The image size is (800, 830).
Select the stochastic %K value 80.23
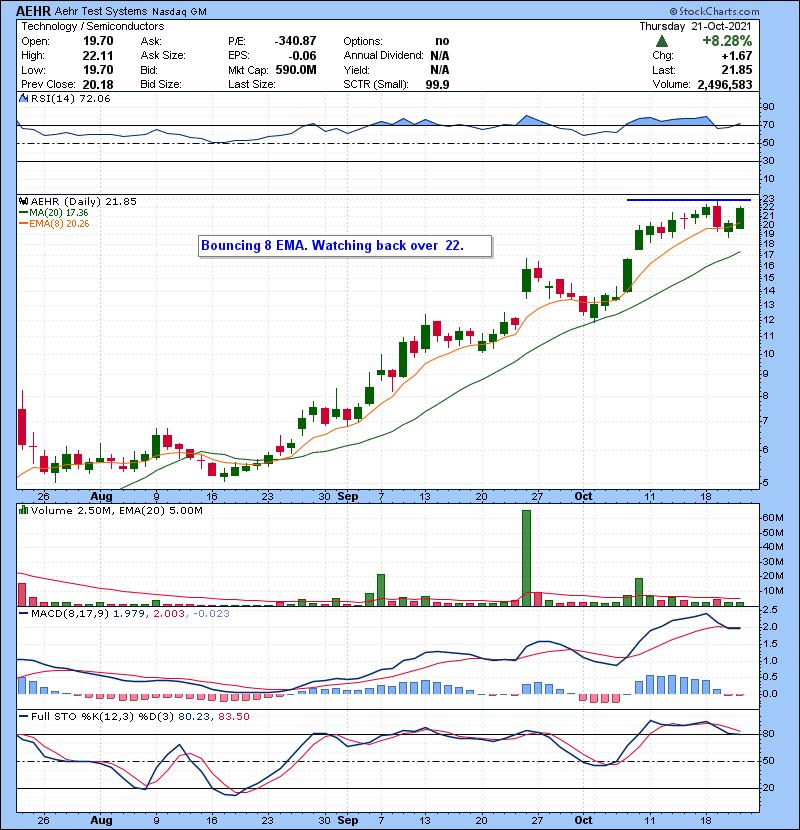tap(194, 717)
